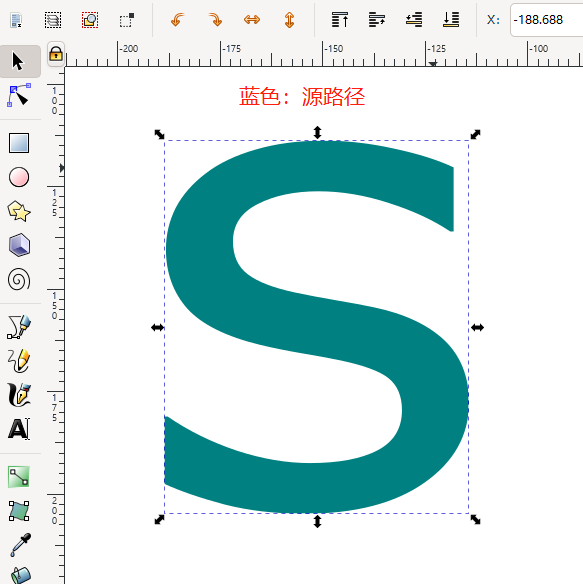
Task: Click the left-middle scale handle
Action: click(x=158, y=327)
